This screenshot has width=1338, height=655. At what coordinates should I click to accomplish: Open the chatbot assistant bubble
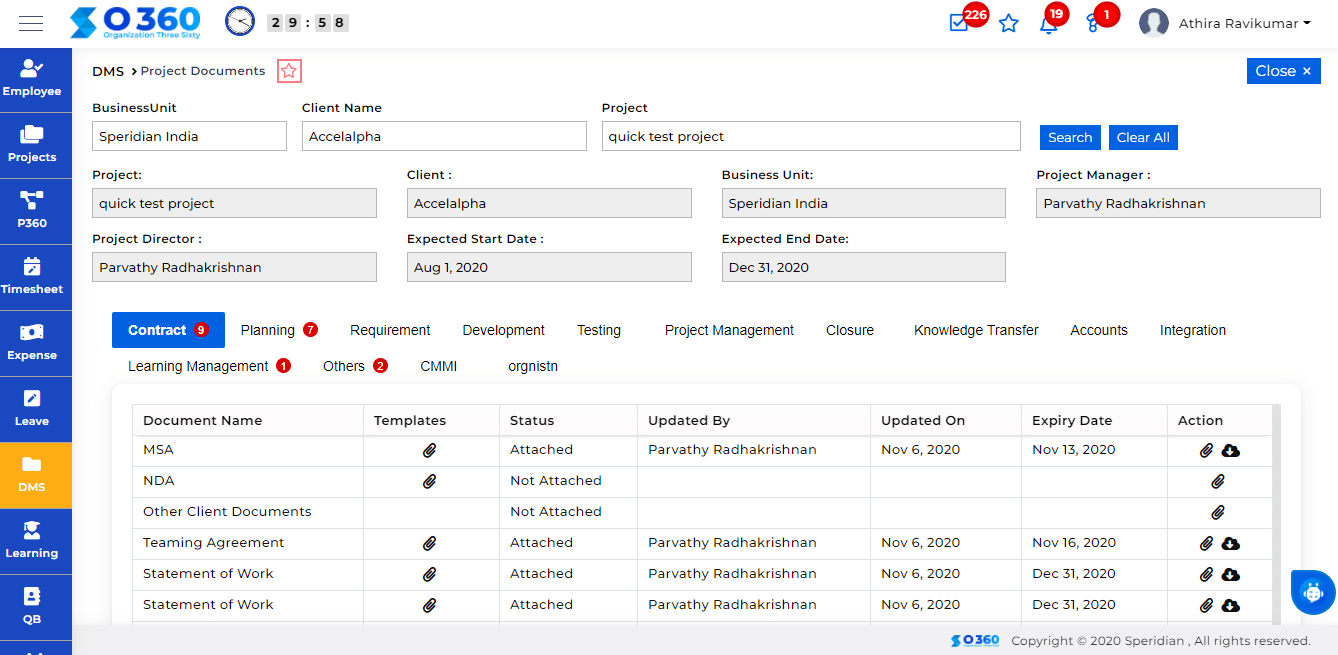click(1311, 592)
